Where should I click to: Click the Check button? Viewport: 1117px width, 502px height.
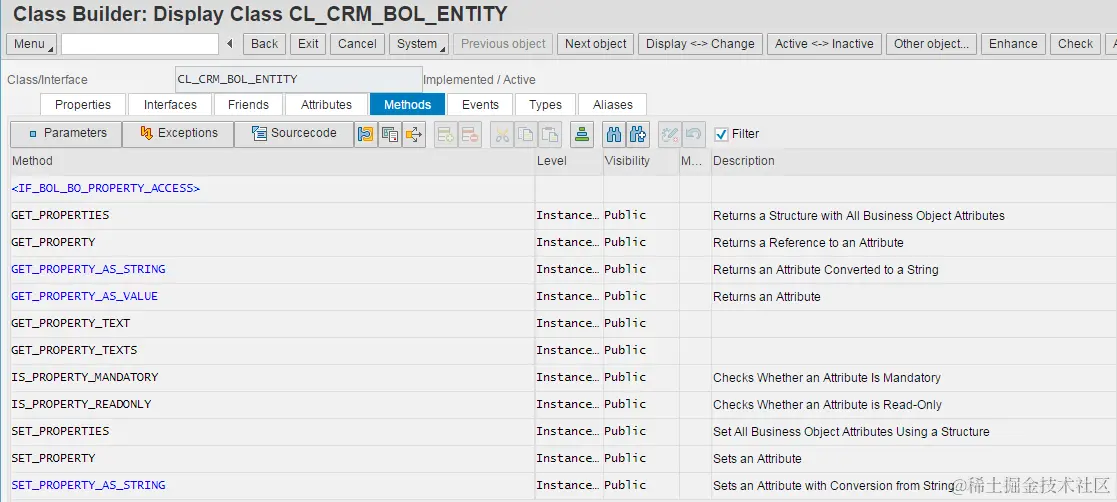tap(1075, 44)
